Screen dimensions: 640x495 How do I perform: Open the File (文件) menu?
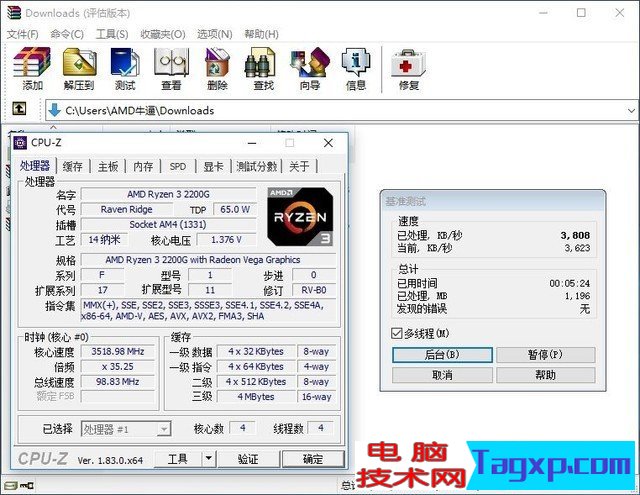pyautogui.click(x=23, y=34)
